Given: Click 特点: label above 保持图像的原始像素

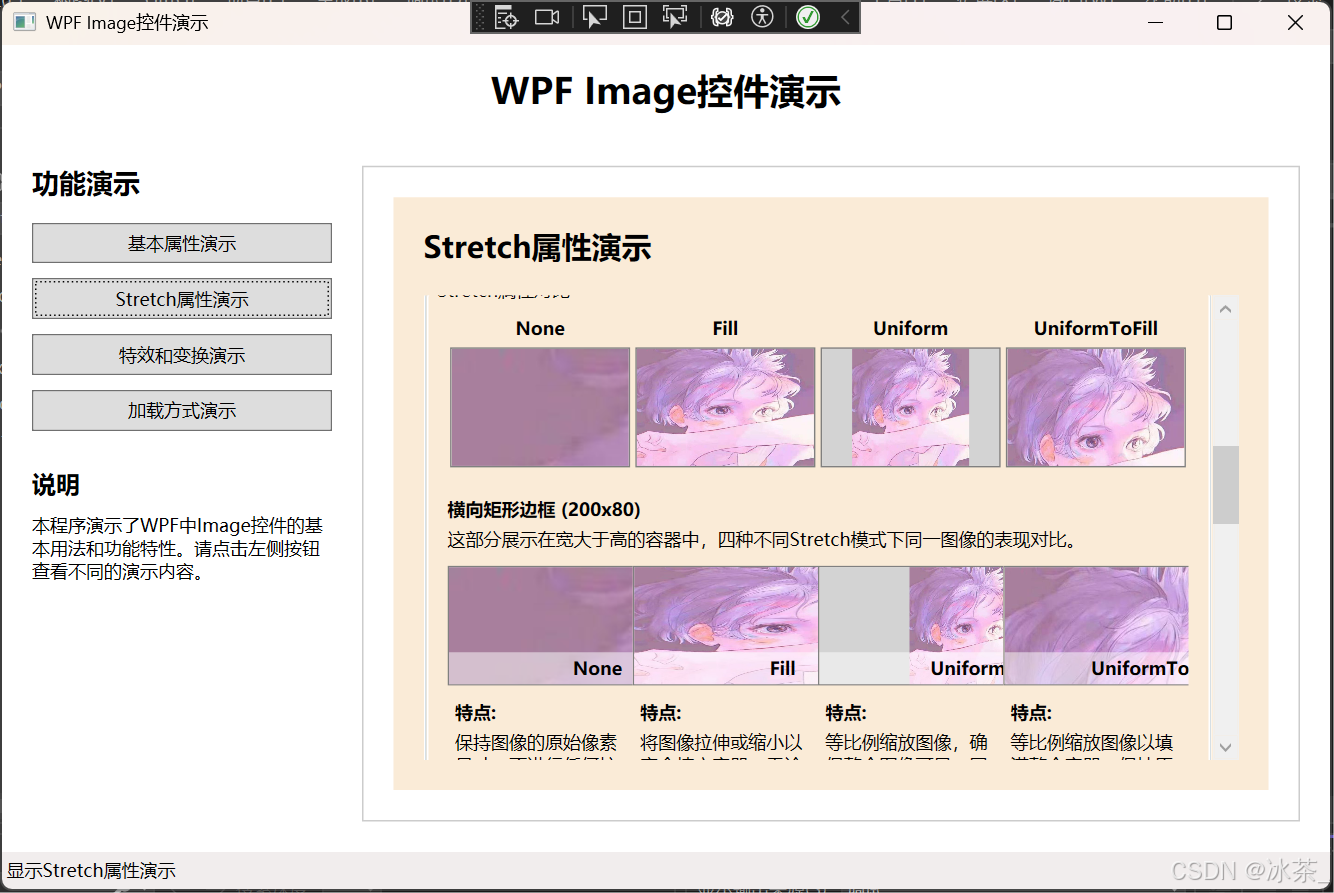Looking at the screenshot, I should pyautogui.click(x=476, y=713).
